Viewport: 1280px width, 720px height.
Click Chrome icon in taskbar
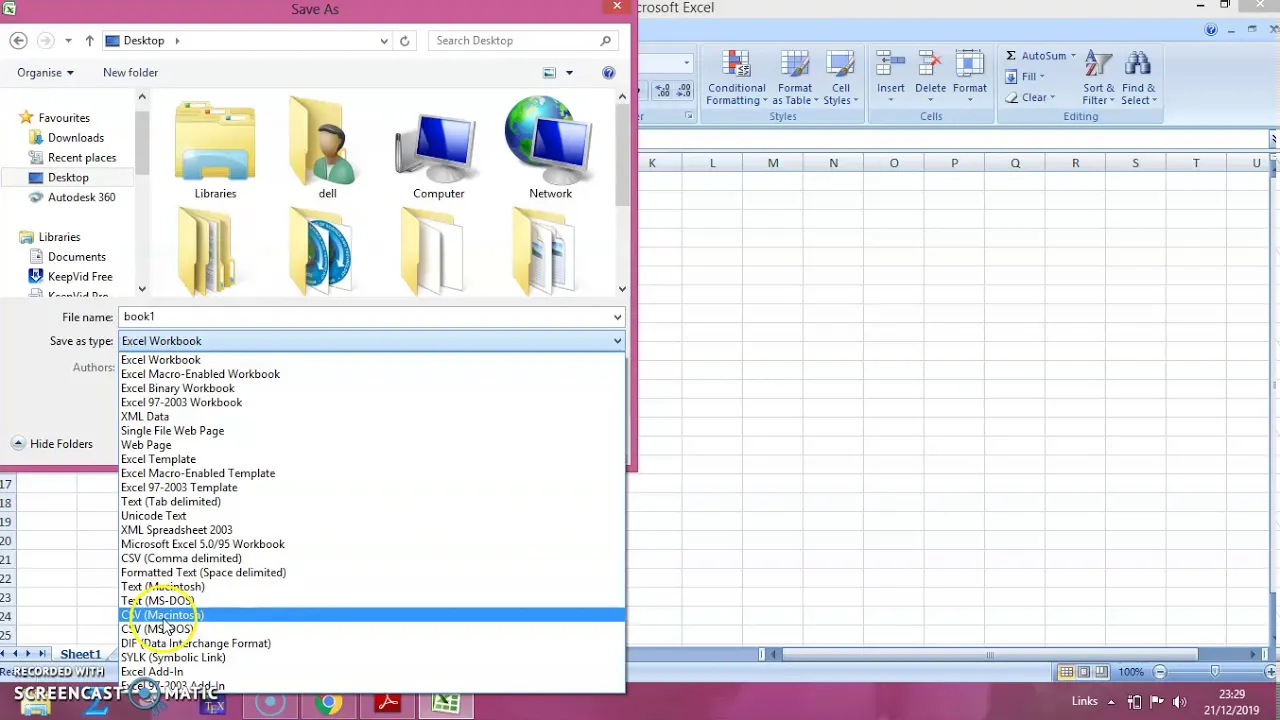(329, 703)
